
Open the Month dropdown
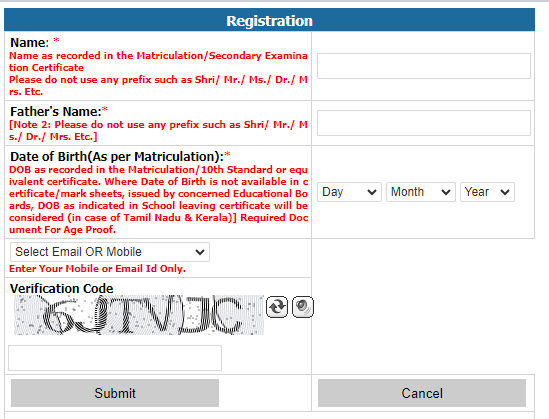[421, 192]
